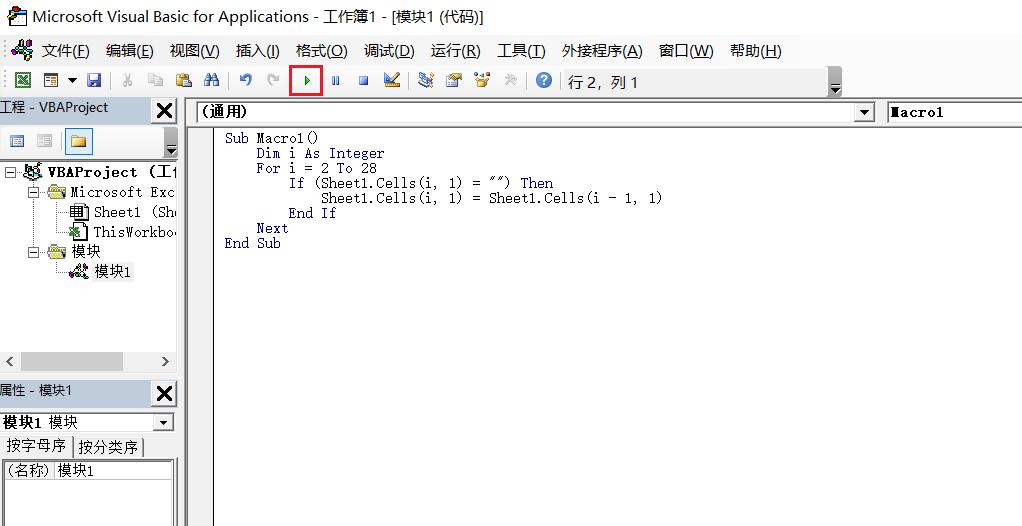Click the Toolbox wrench icon
The image size is (1022, 526).
tap(510, 80)
